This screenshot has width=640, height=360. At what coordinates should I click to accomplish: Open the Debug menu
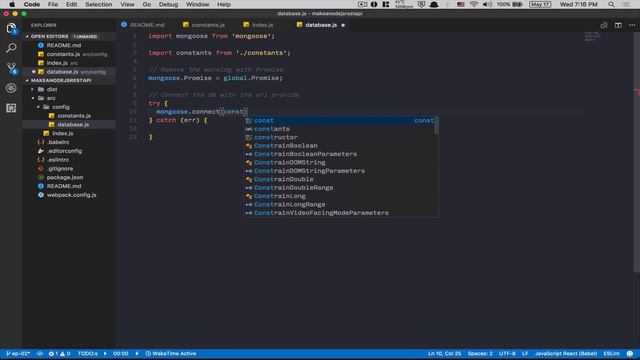(168, 4)
